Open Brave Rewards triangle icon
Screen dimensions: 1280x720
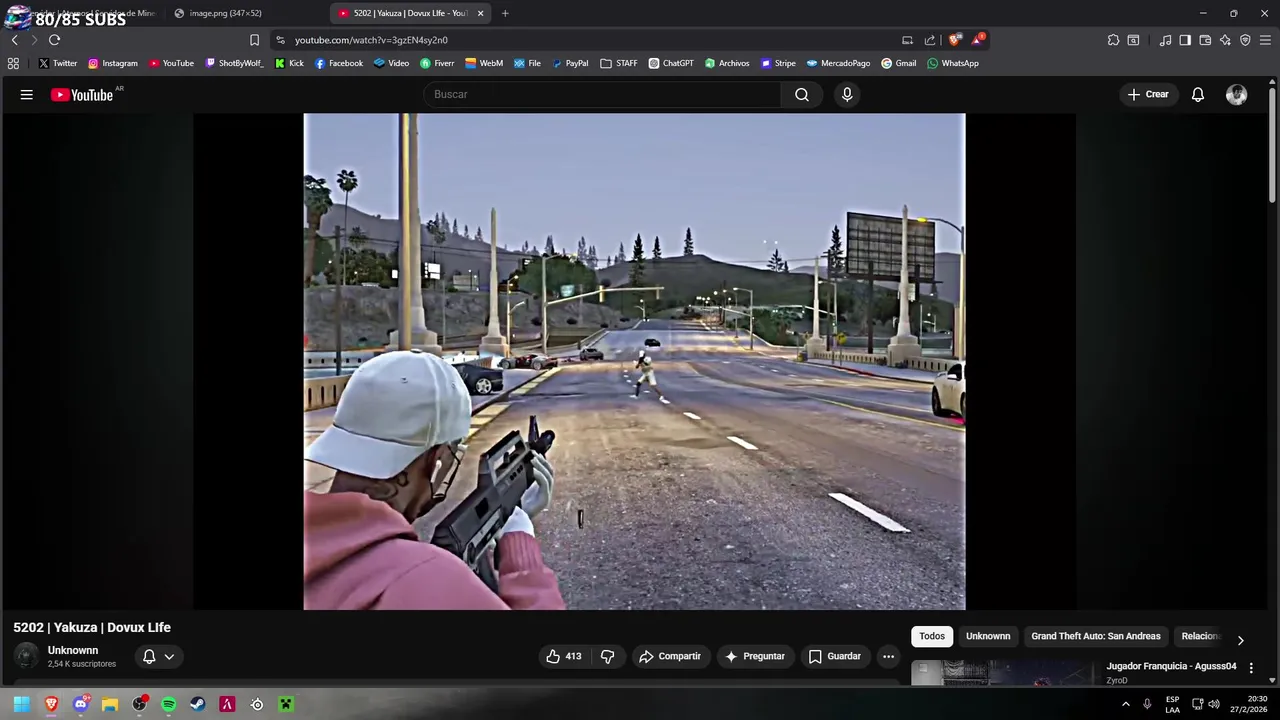click(x=978, y=40)
